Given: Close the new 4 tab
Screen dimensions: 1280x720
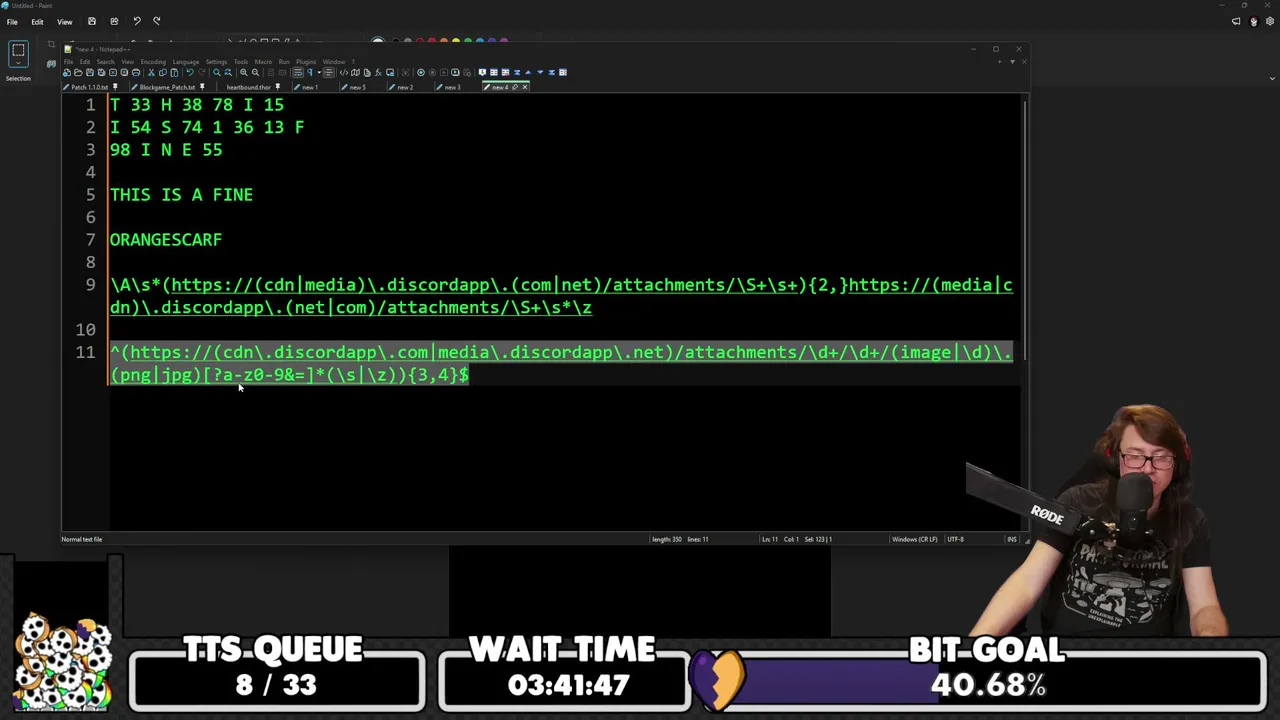Looking at the screenshot, I should [525, 87].
